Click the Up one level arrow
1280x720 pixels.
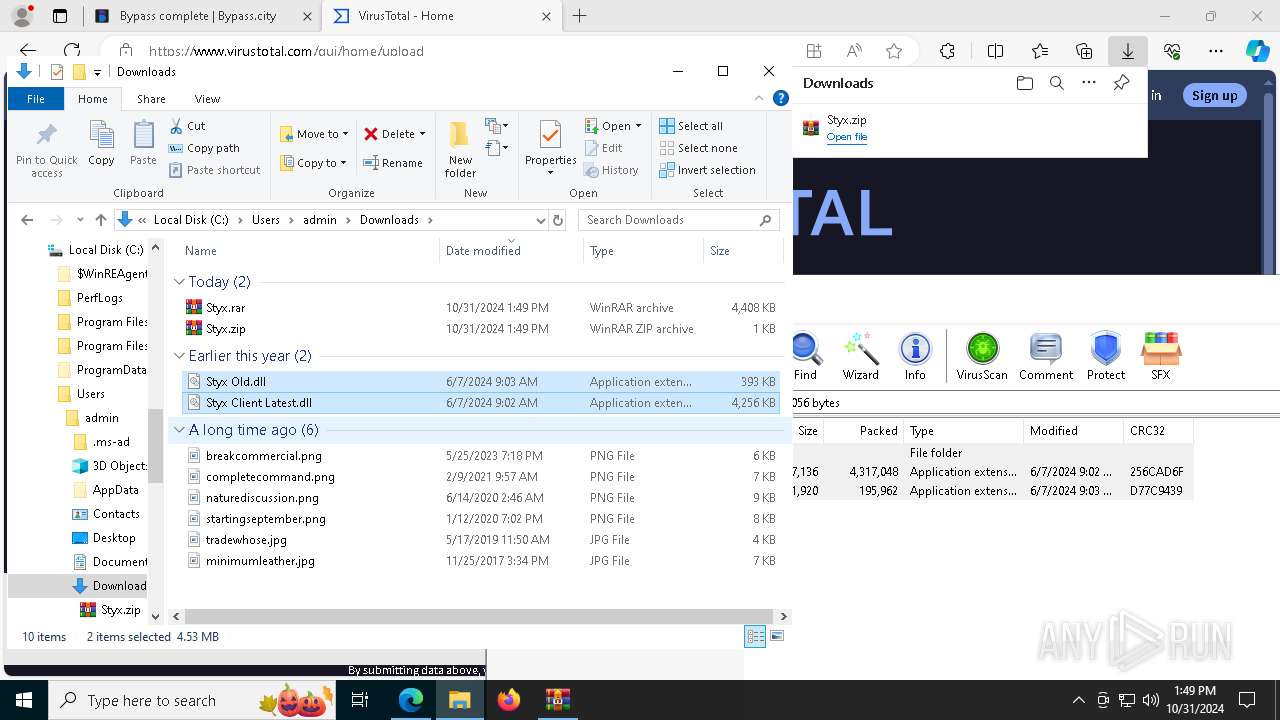coord(100,220)
